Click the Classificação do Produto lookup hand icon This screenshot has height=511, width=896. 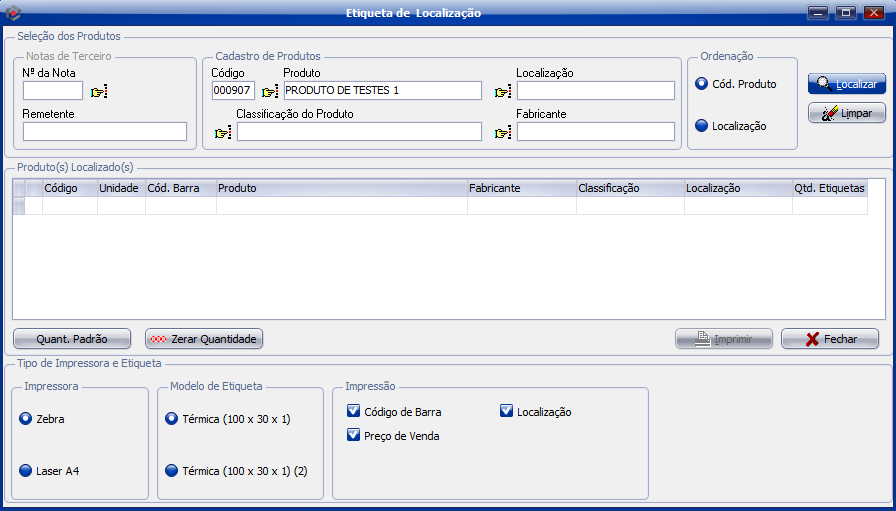tap(222, 133)
